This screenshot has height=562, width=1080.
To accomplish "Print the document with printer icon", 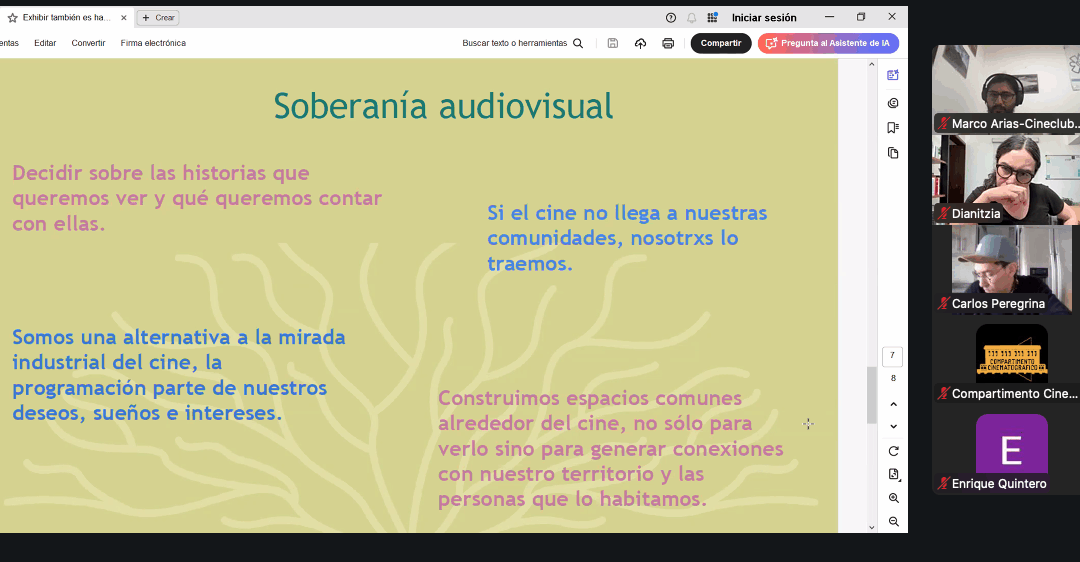I will [x=668, y=43].
